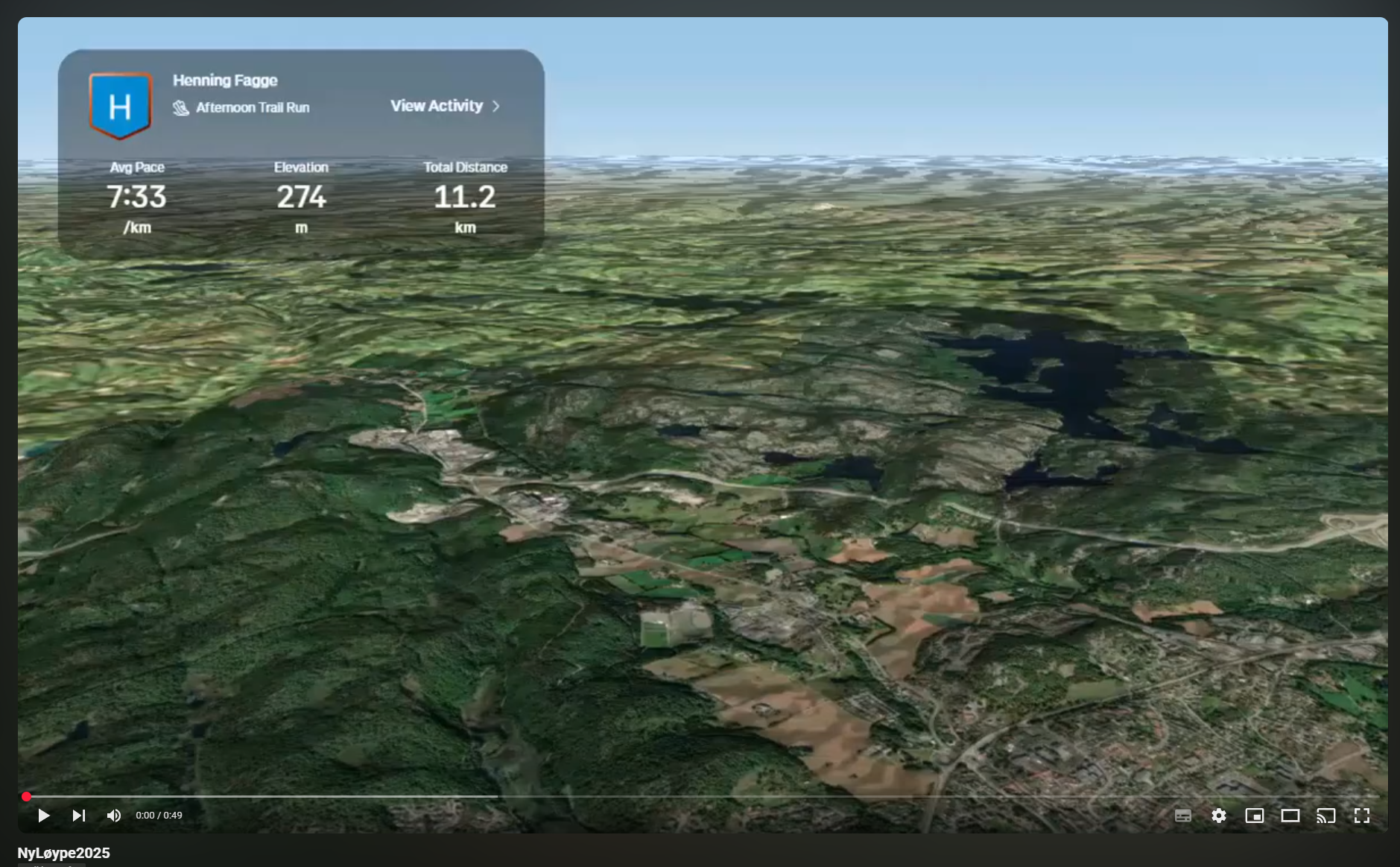Click the Henning Fagge name
1400x867 pixels.
pyautogui.click(x=225, y=81)
